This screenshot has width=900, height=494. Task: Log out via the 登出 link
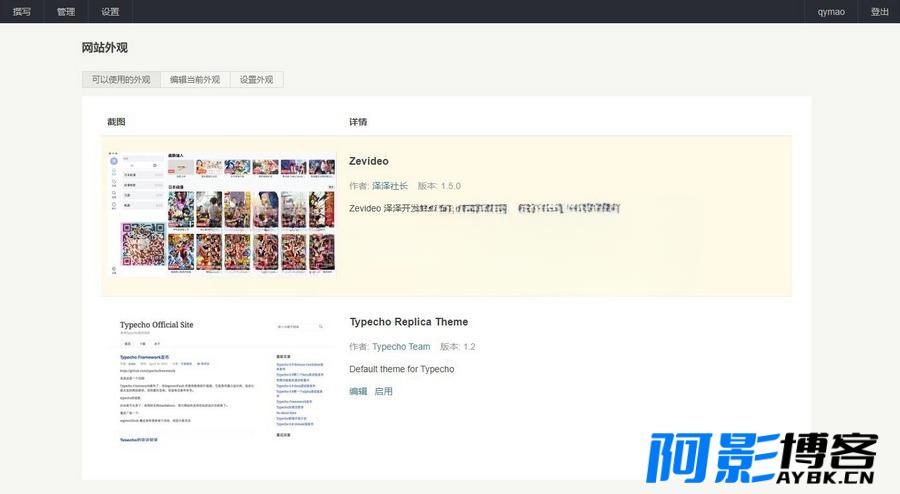pos(879,11)
